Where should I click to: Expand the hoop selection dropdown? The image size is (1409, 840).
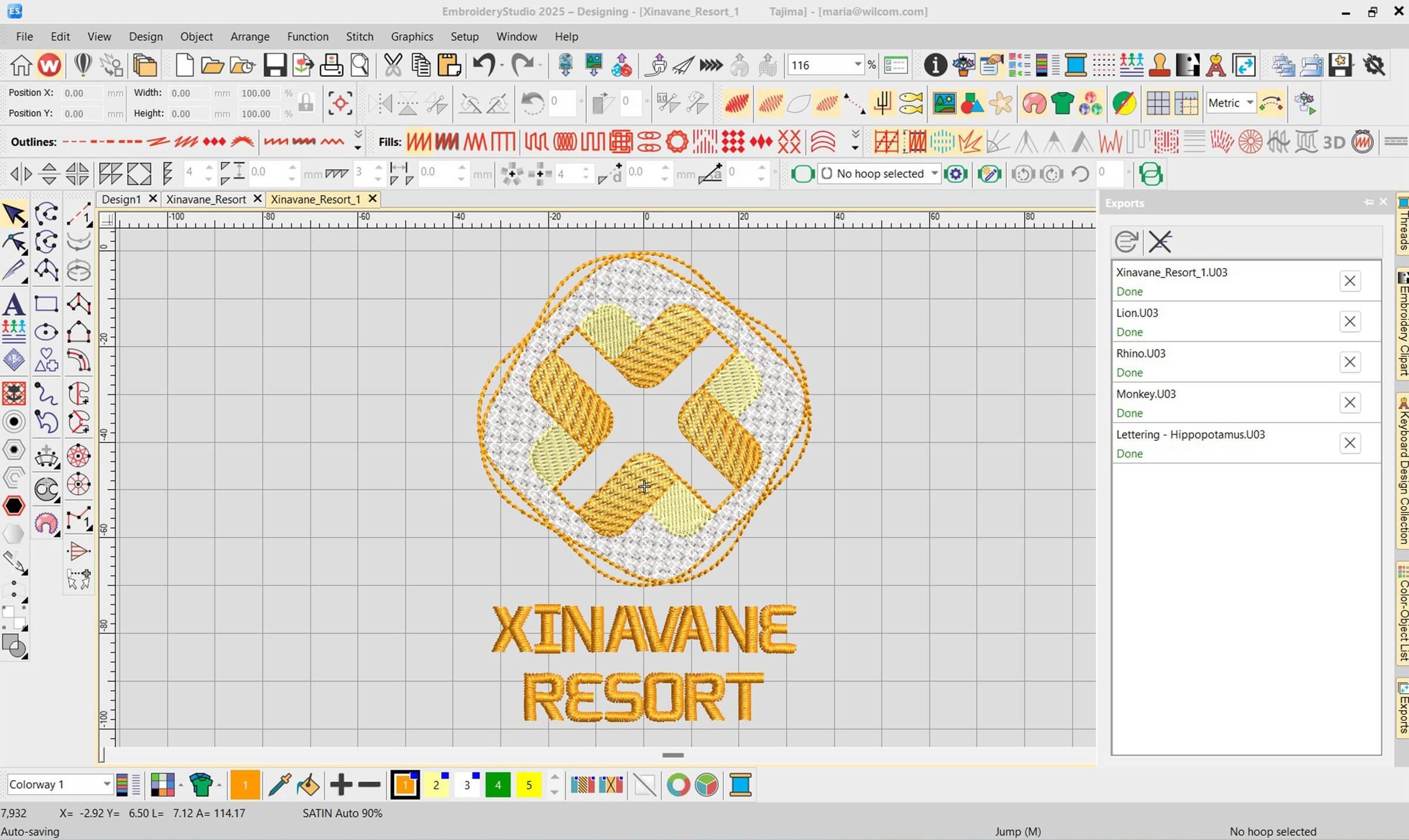[934, 174]
